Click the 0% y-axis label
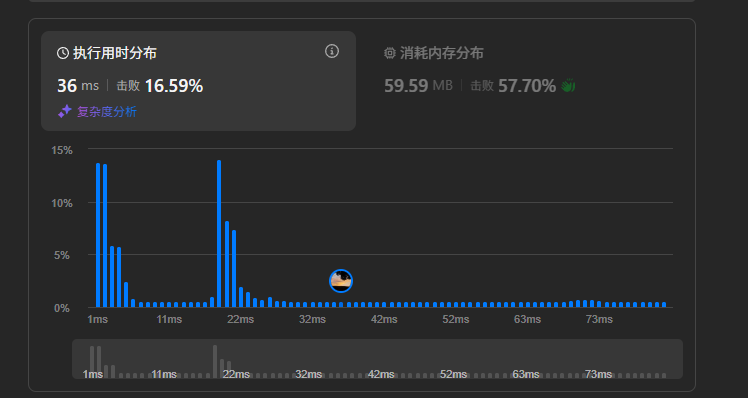The height and width of the screenshot is (398, 748). point(62,308)
